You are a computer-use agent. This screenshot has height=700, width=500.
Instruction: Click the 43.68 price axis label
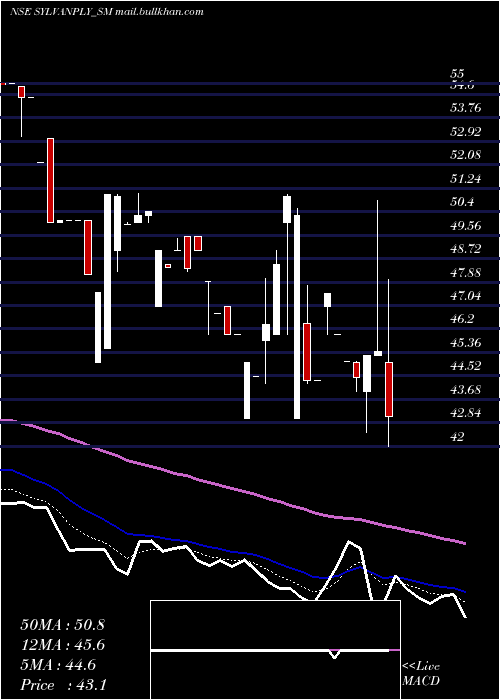(x=466, y=390)
